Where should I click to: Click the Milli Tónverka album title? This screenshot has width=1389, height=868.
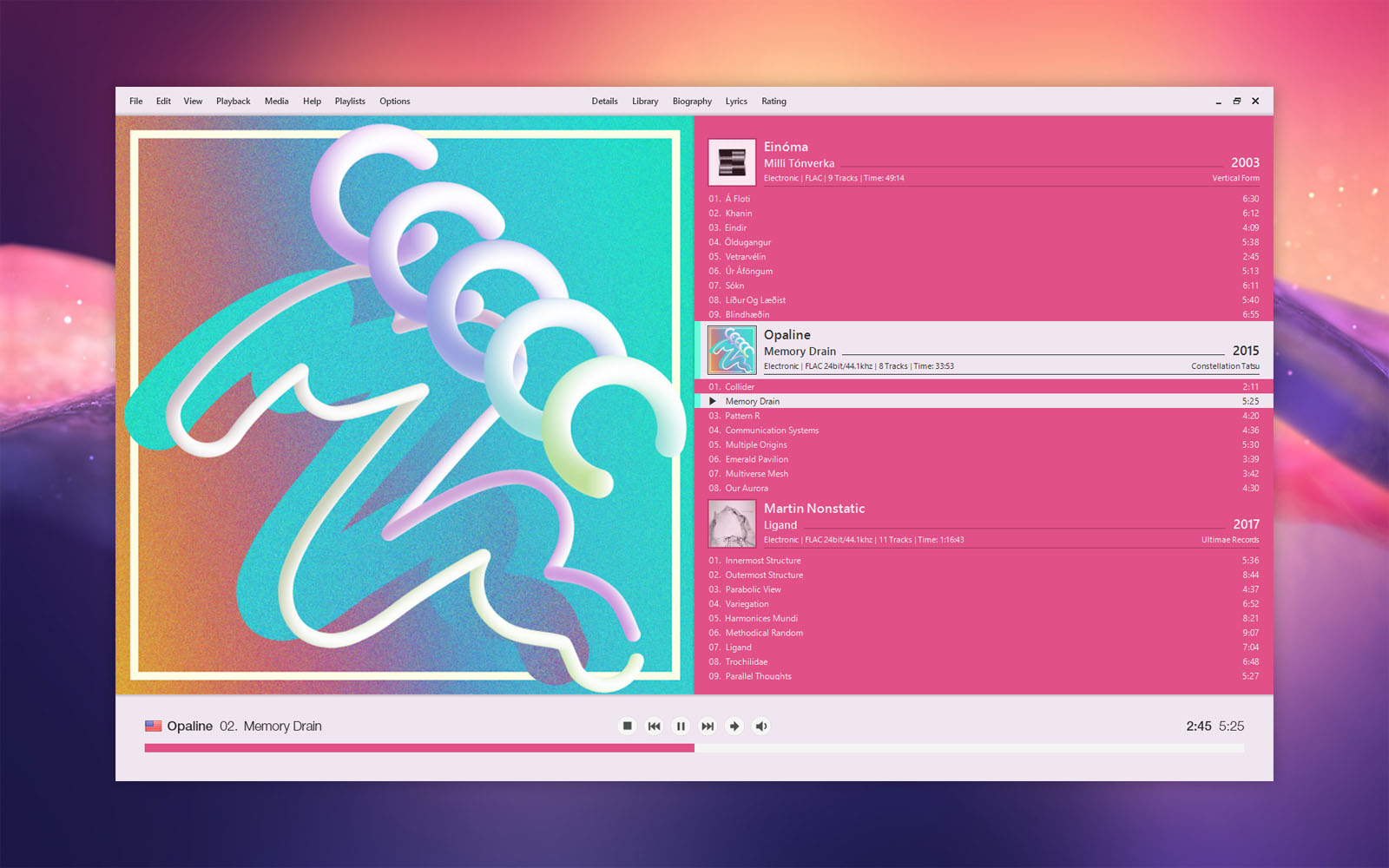coord(799,163)
